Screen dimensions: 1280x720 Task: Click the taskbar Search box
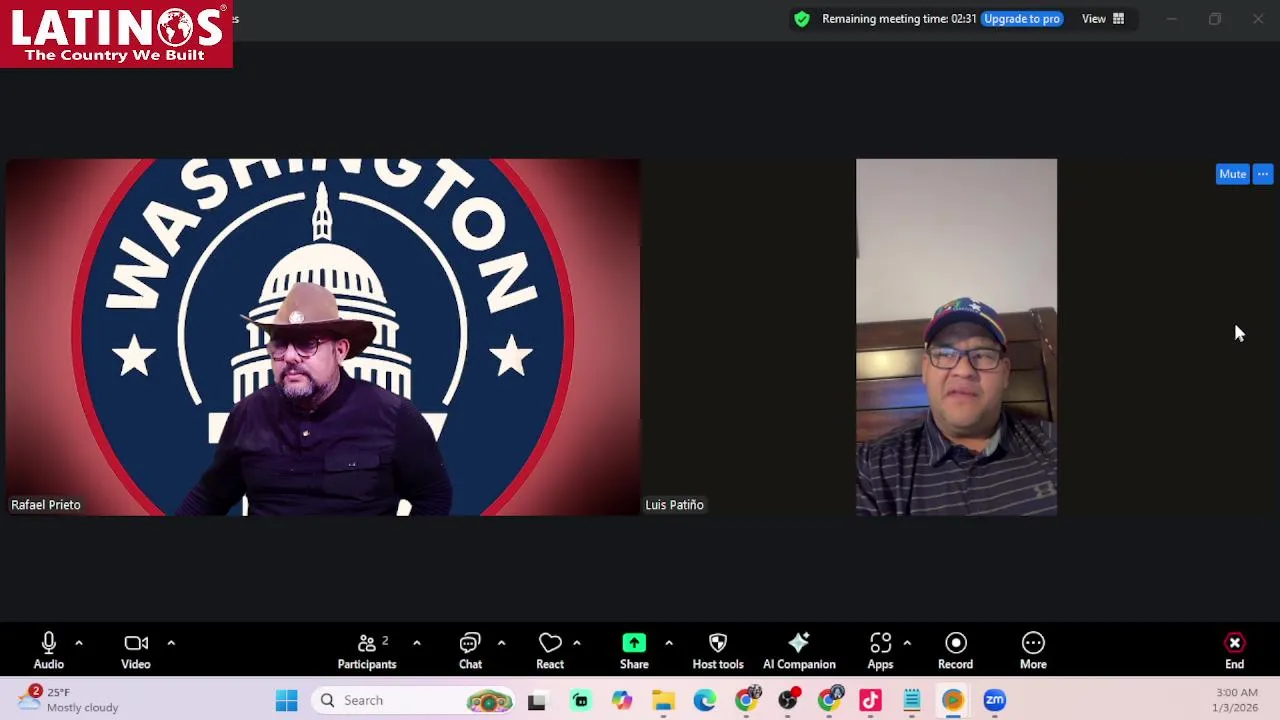[415, 700]
